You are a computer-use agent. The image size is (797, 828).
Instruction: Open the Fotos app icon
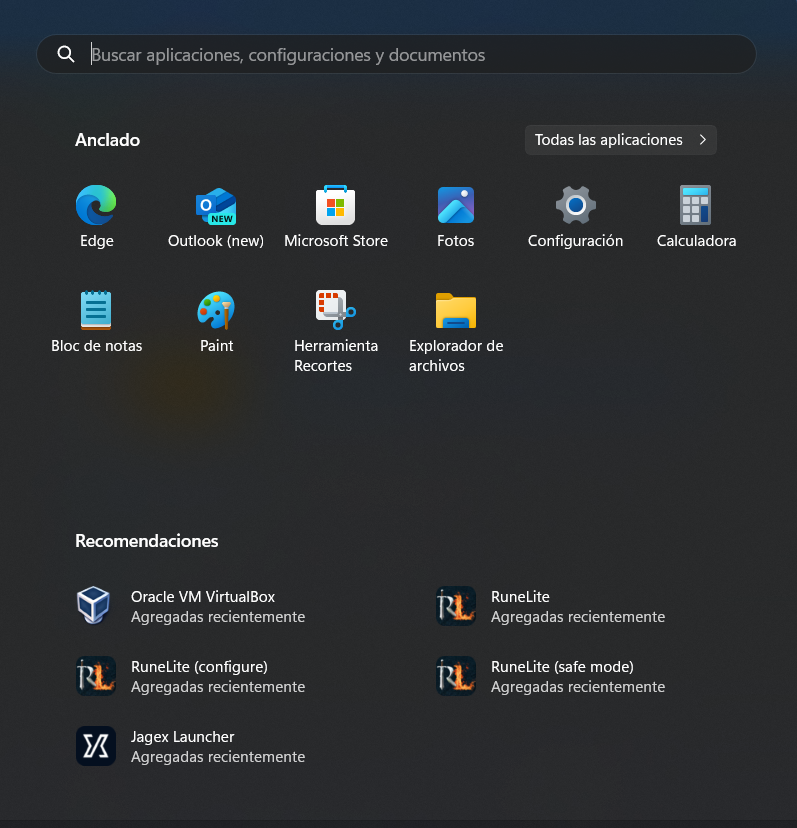[x=456, y=205]
